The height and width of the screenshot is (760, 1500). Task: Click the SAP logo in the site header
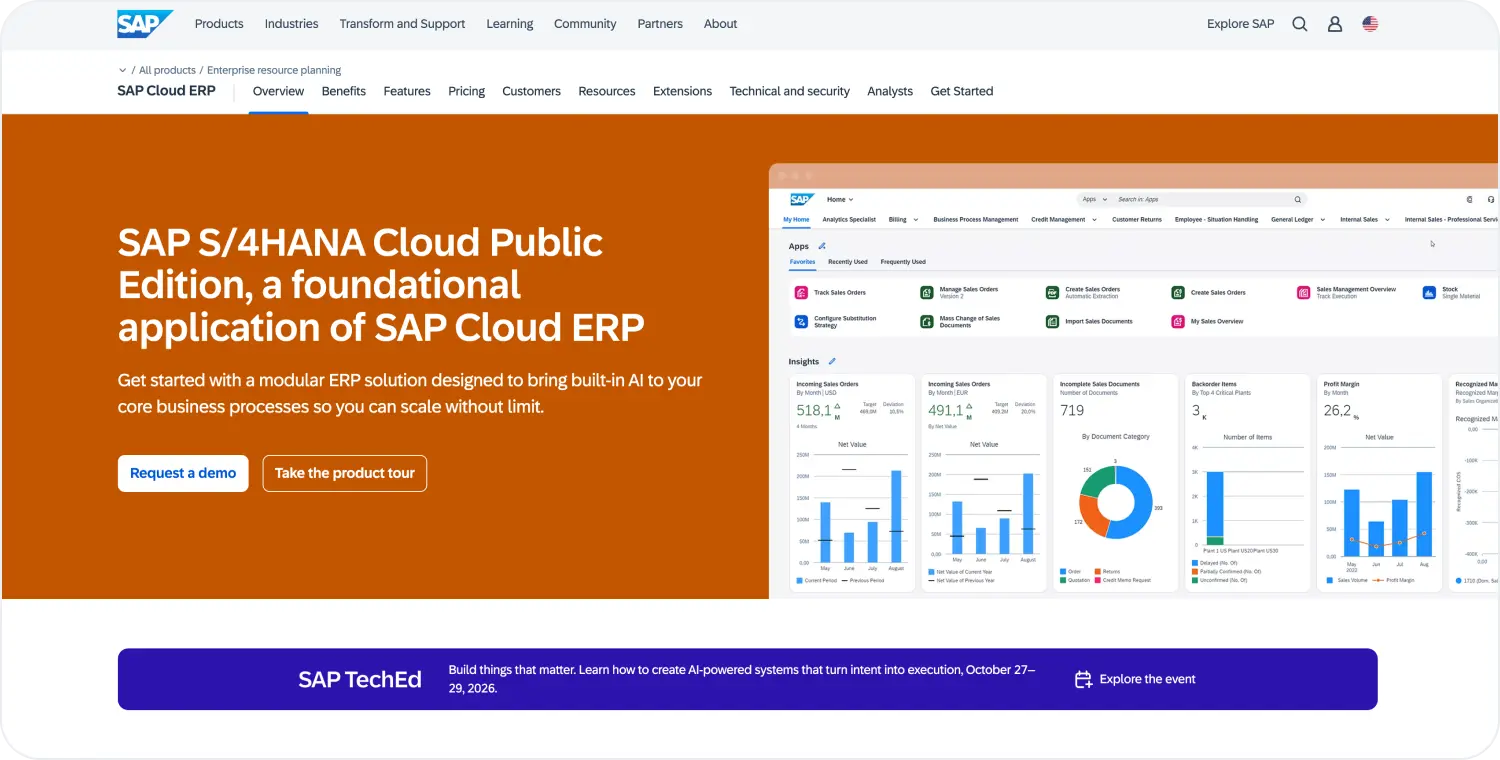click(x=145, y=24)
